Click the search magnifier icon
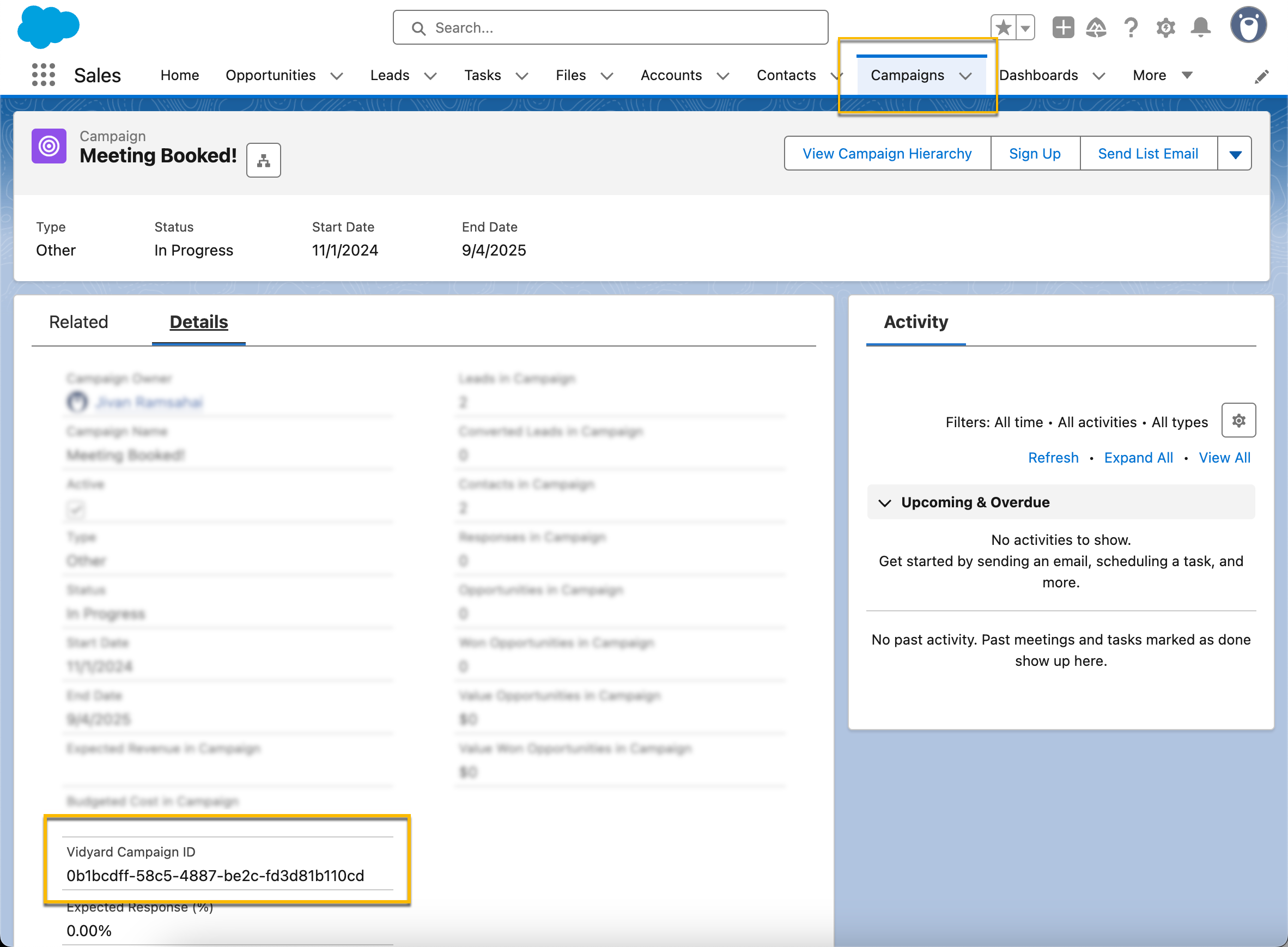The width and height of the screenshot is (1288, 947). click(419, 28)
